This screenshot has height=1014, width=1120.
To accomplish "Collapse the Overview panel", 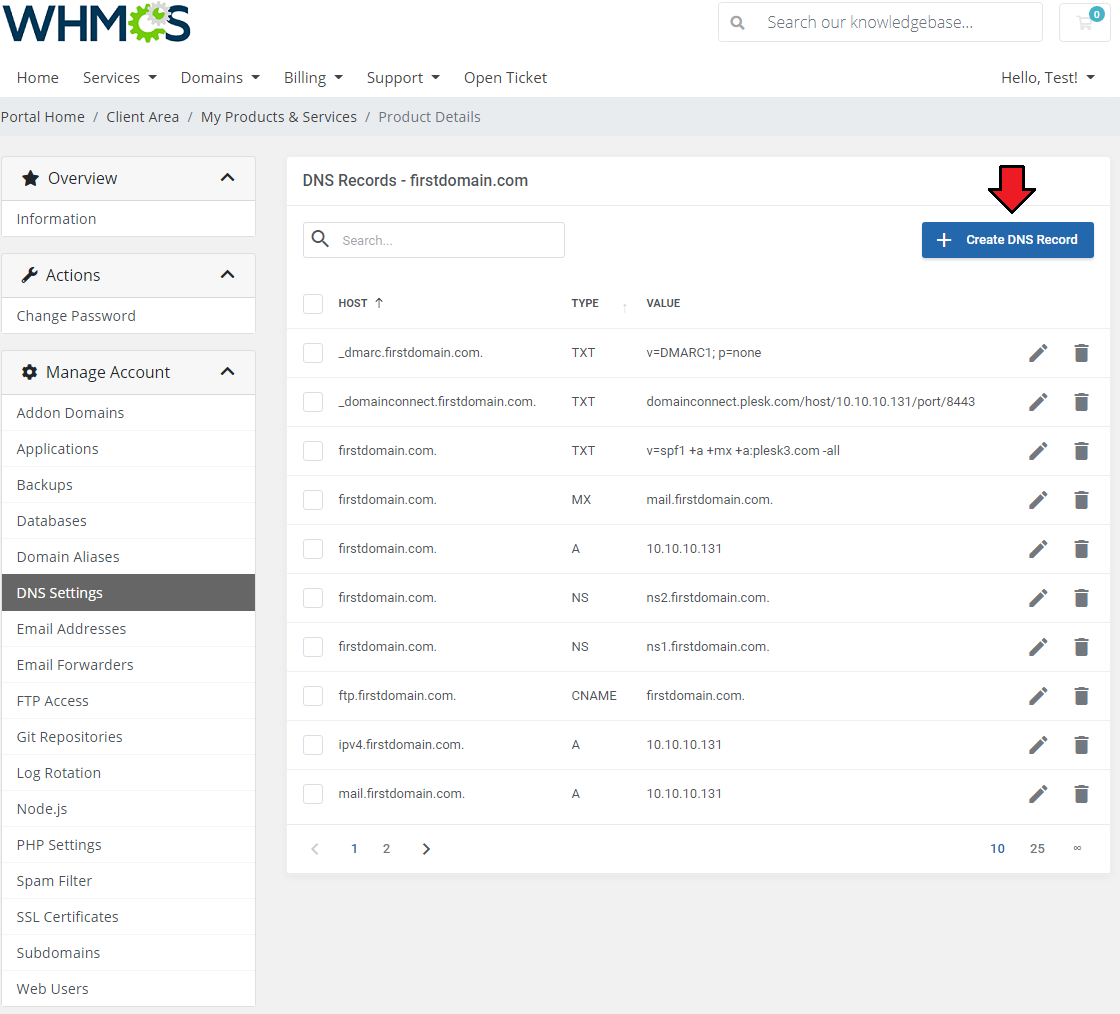I will 227,178.
